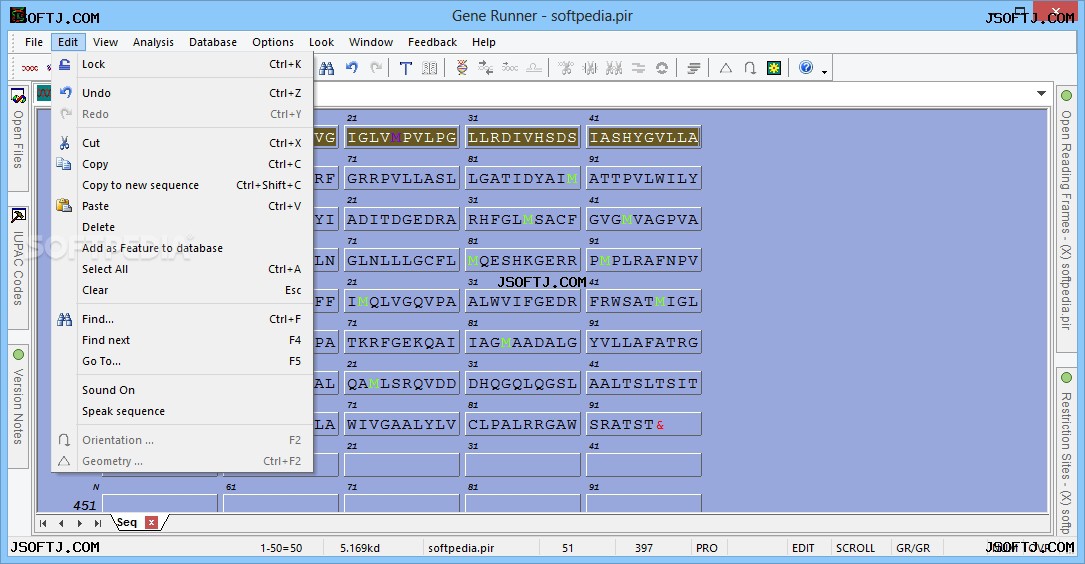The image size is (1085, 564).
Task: Switch to the Seq sheet tab
Action: point(127,522)
